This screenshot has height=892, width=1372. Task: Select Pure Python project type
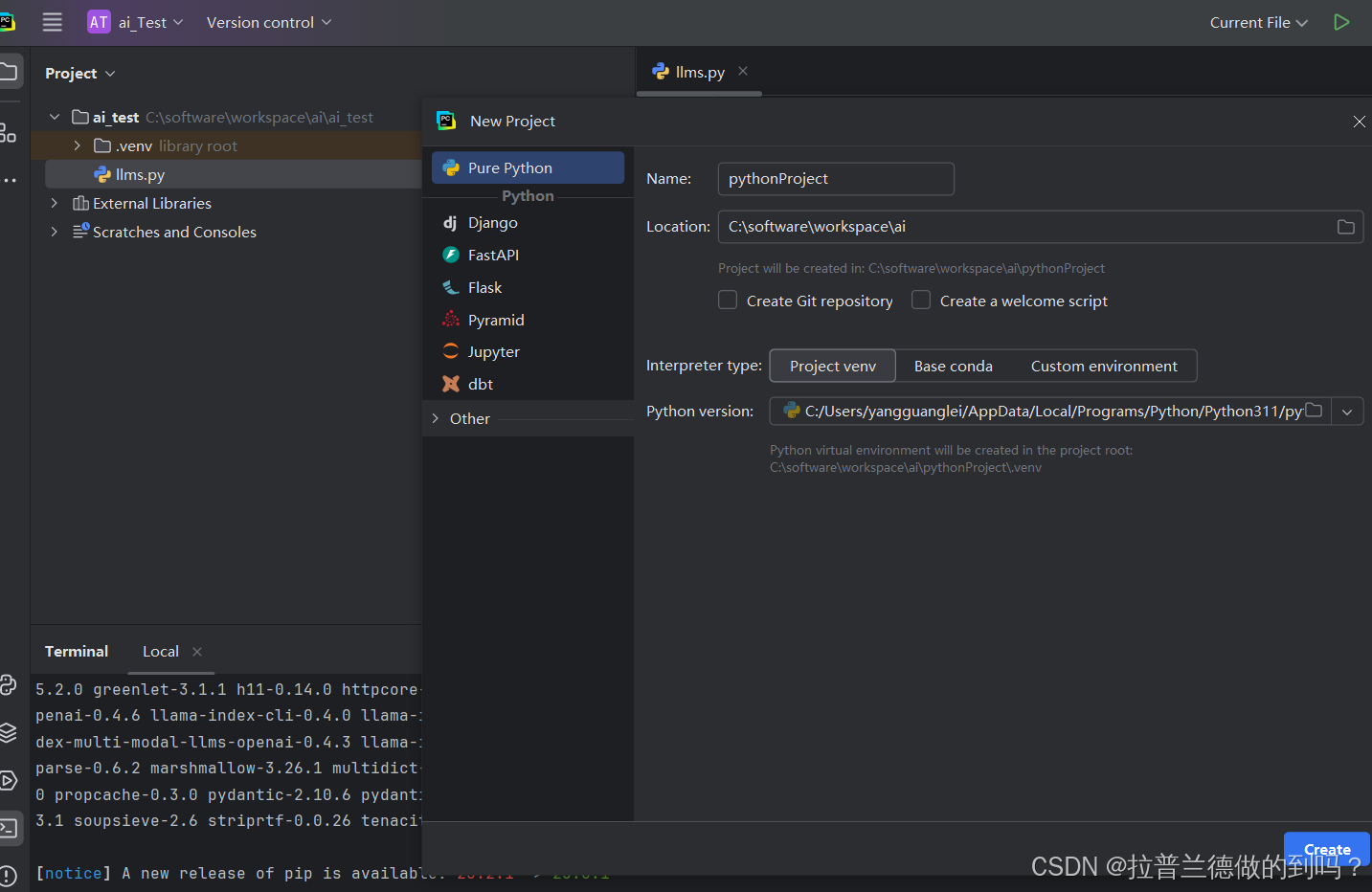click(528, 167)
